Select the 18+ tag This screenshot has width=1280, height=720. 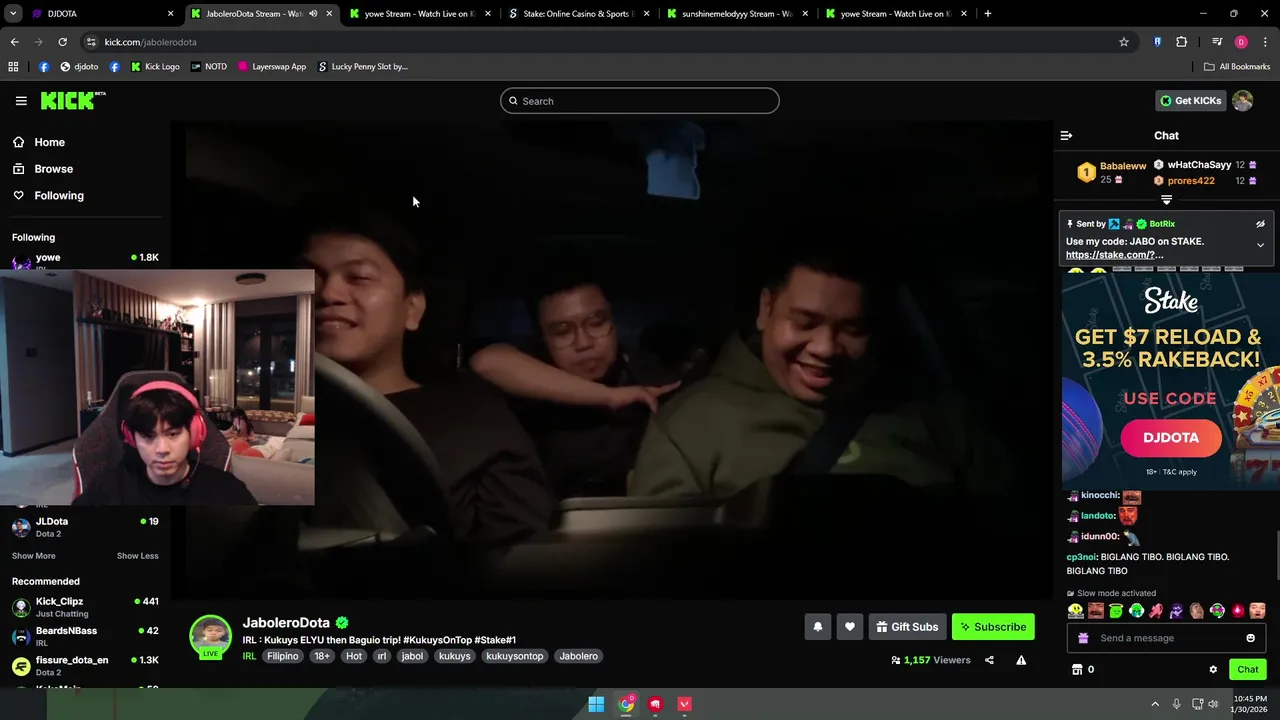click(322, 656)
